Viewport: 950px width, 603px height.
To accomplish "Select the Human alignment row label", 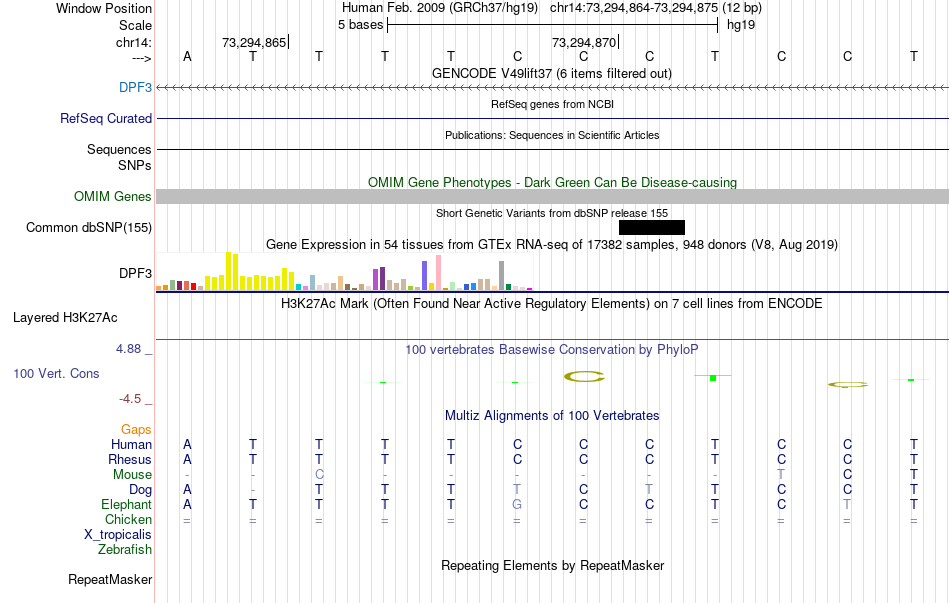I will (x=131, y=444).
